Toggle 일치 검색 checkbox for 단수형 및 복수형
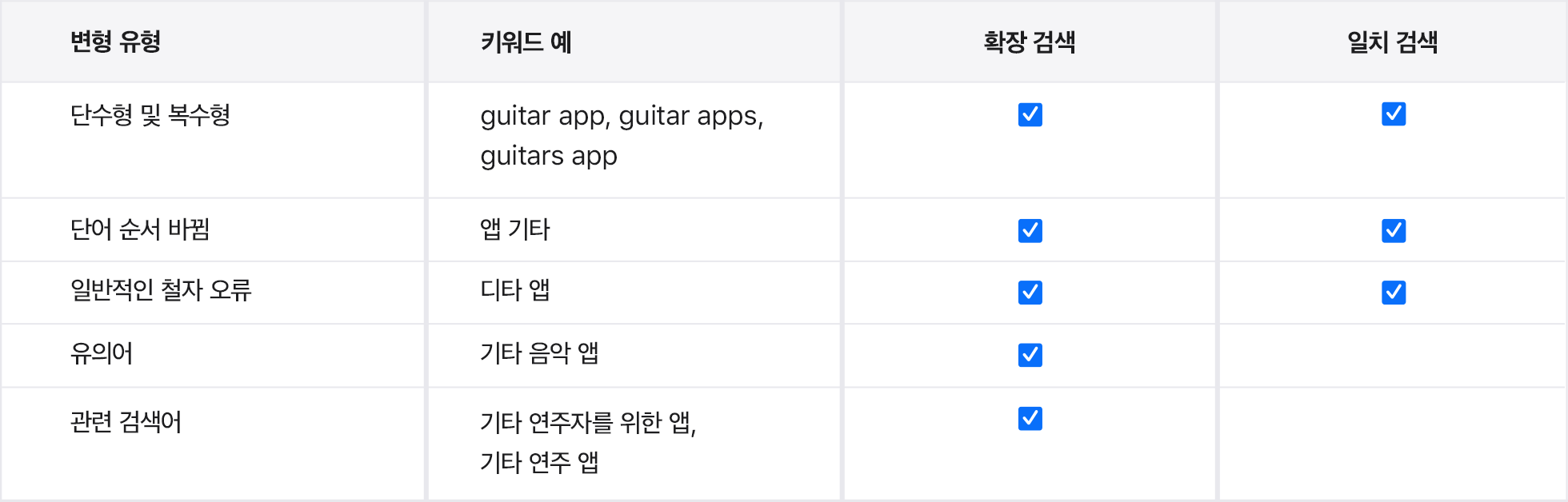The image size is (1568, 502). 1393,114
